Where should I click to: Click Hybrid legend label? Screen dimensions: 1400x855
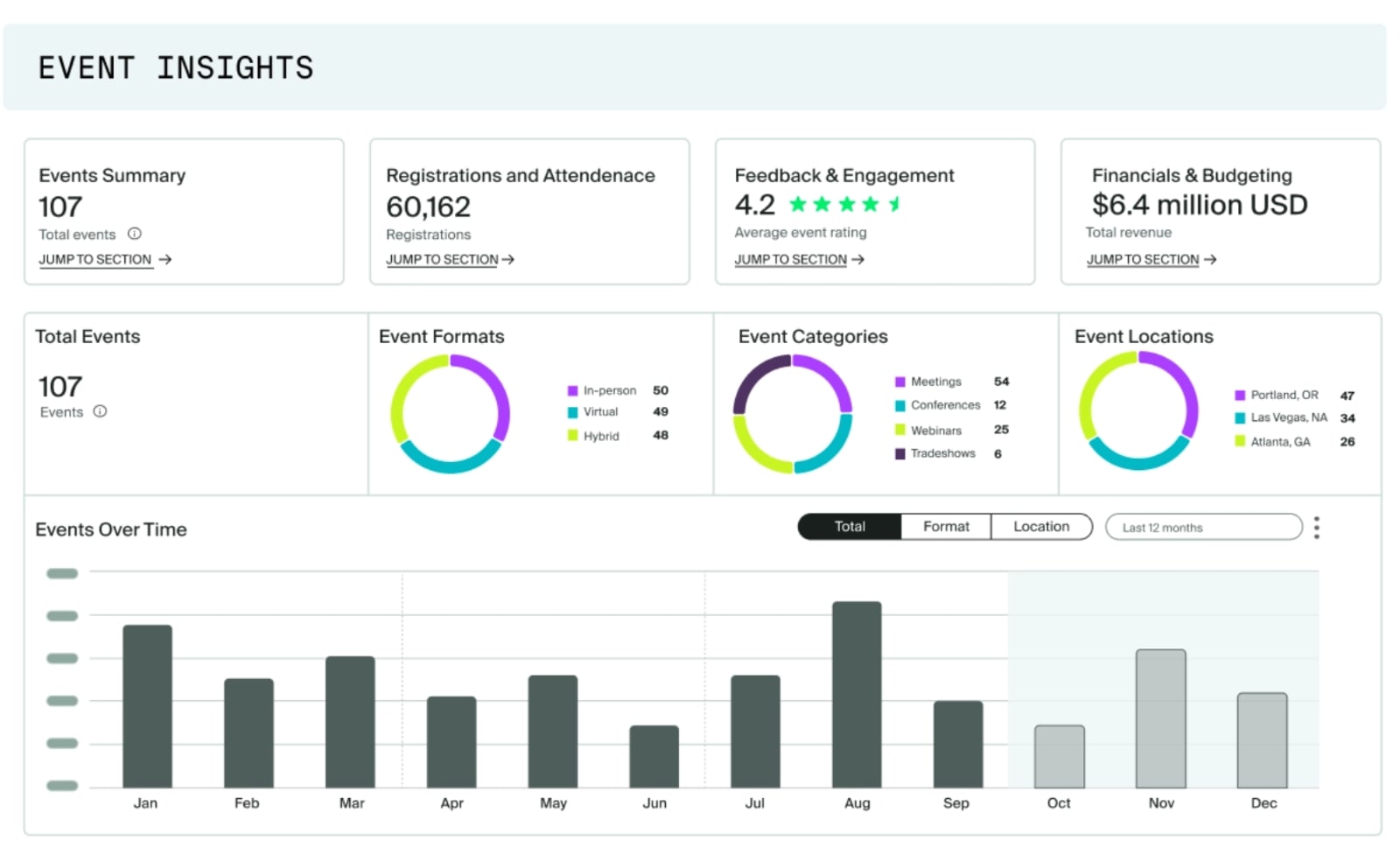601,436
